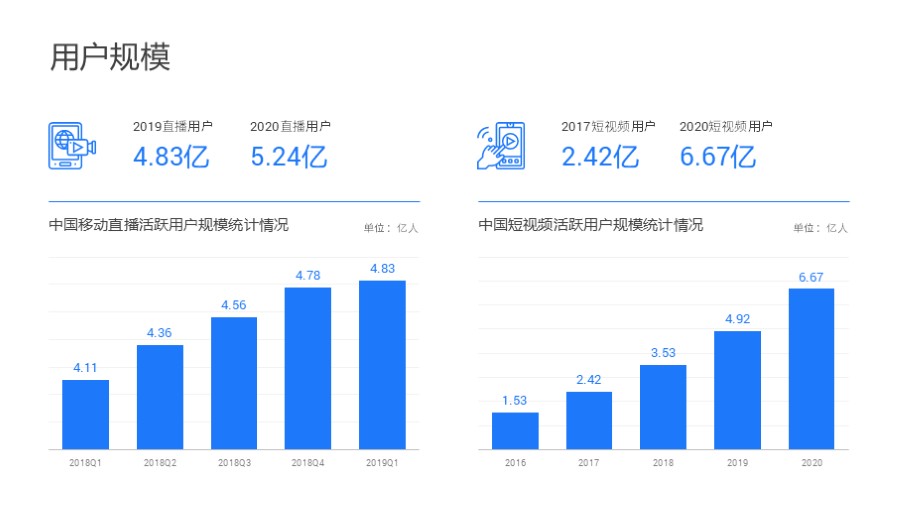The height and width of the screenshot is (506, 900).
Task: Click the 2019 bar in short video chart
Action: [738, 390]
